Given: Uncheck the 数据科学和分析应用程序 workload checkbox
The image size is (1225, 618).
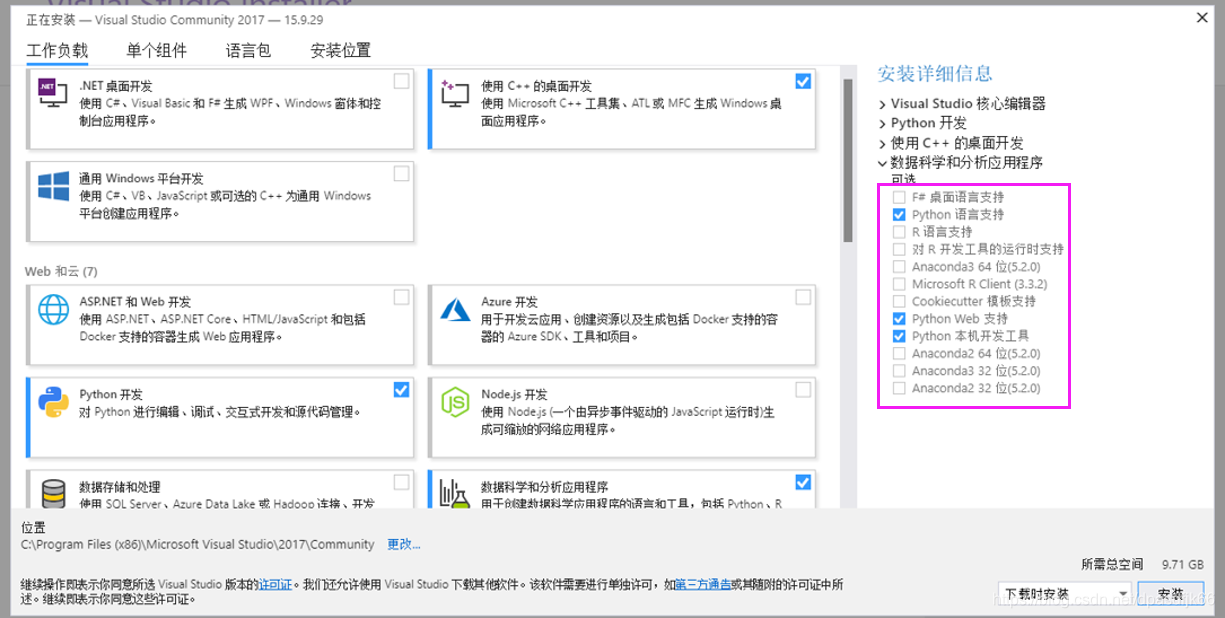Looking at the screenshot, I should (803, 482).
